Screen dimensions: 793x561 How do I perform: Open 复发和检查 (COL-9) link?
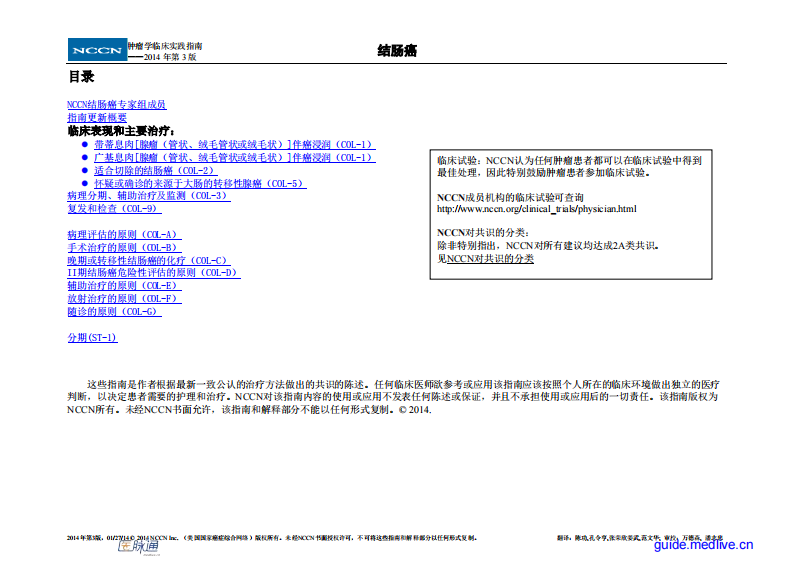(114, 208)
